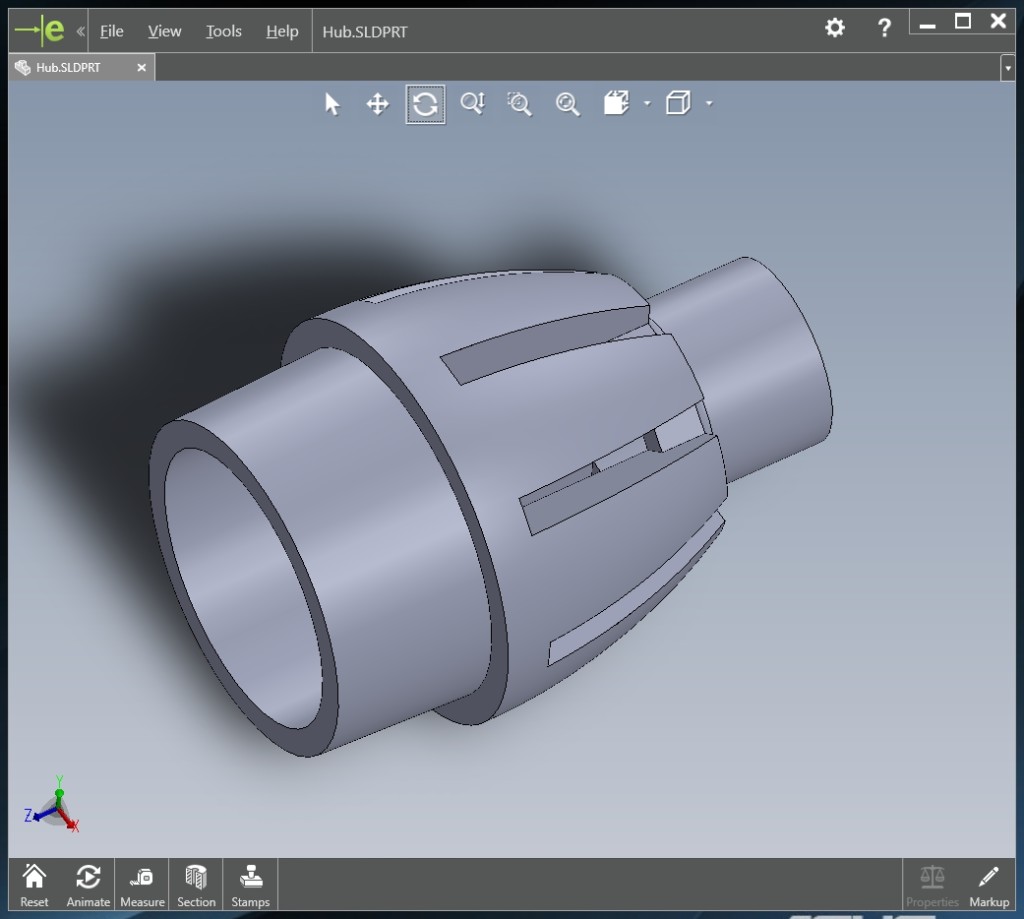The width and height of the screenshot is (1024, 919).
Task: Choose the Zoom In/Out tool
Action: 472,103
